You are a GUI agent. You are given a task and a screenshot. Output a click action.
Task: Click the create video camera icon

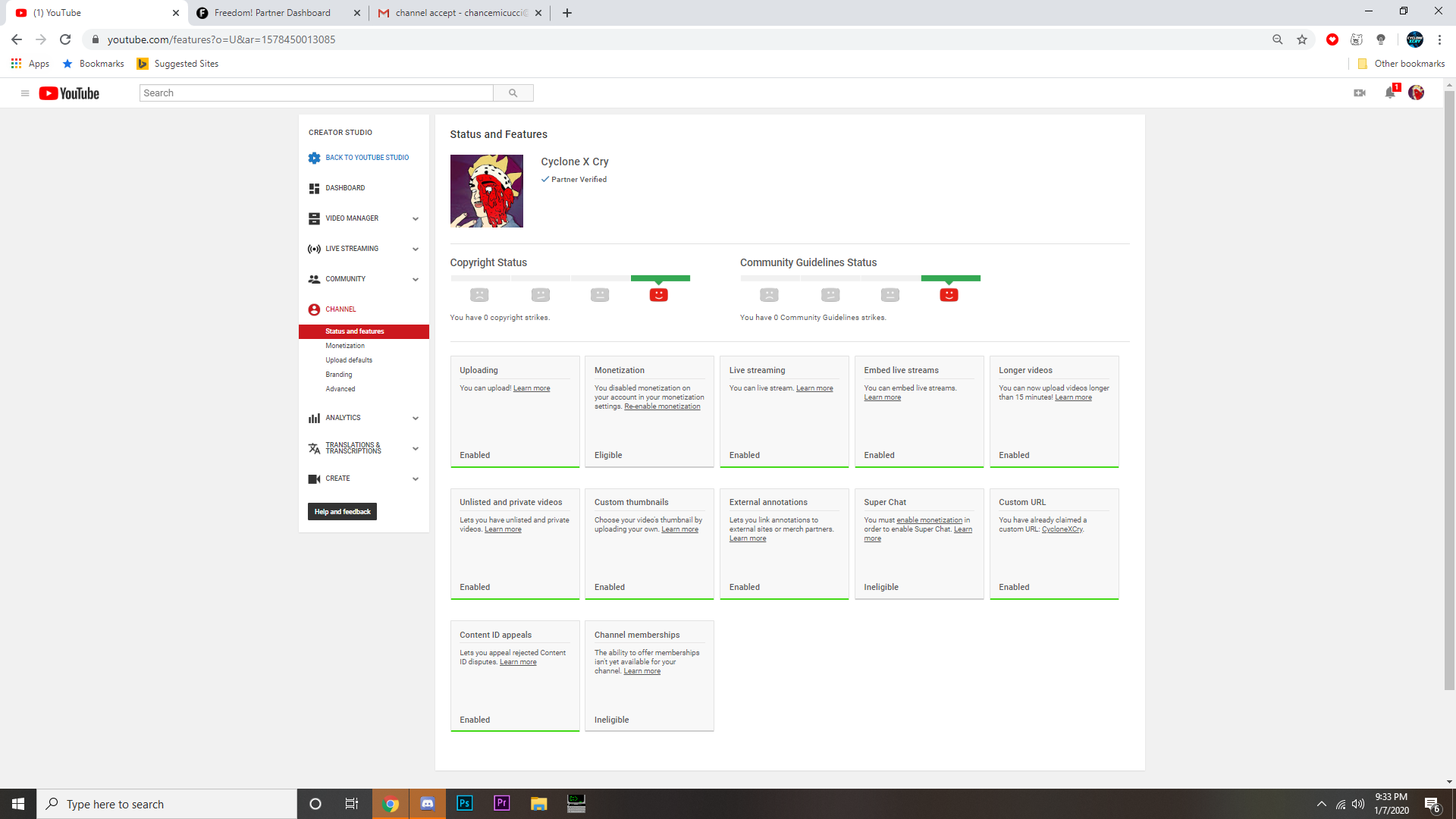pos(1360,93)
